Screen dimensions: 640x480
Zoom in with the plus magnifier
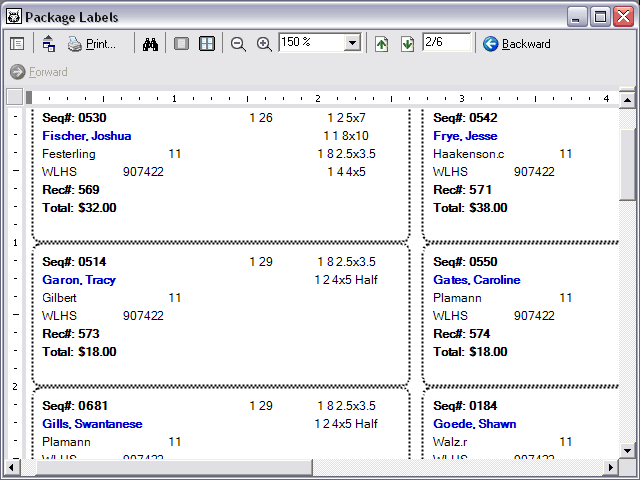[x=264, y=44]
